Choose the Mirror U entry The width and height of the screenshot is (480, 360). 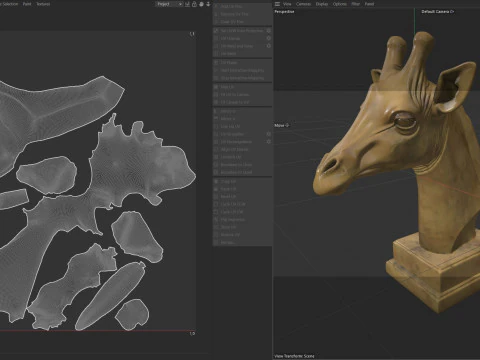(242, 111)
